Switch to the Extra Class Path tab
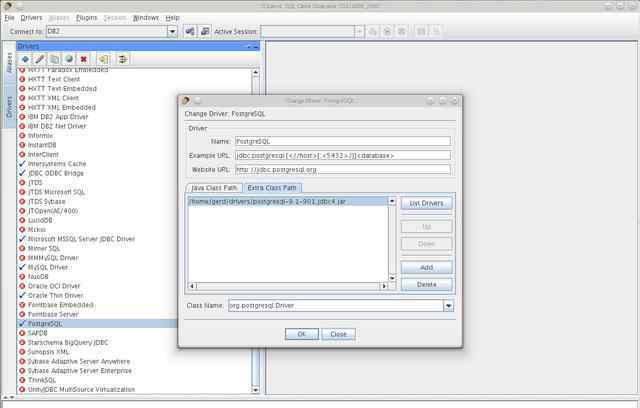 272,188
